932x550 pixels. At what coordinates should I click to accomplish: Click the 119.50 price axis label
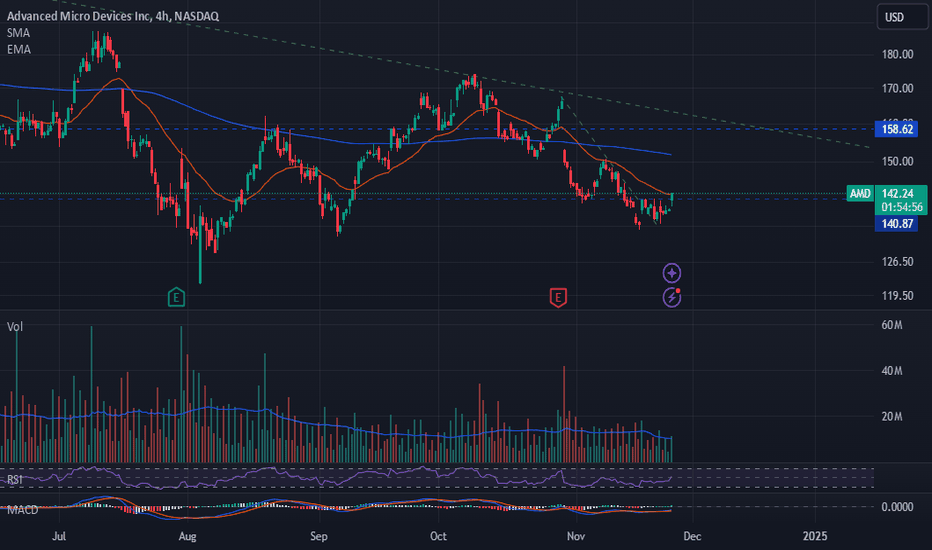coord(898,296)
